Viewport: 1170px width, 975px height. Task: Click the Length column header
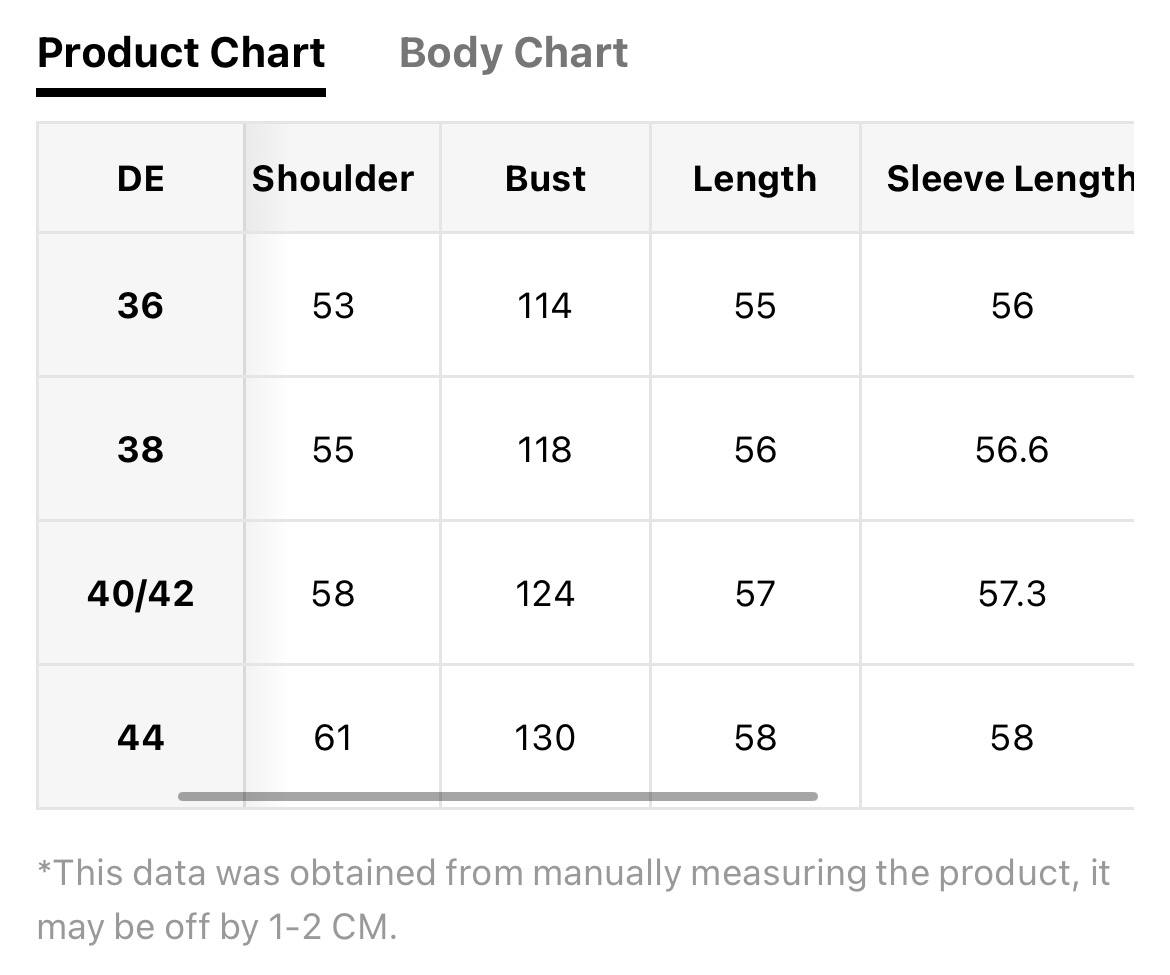click(x=755, y=178)
